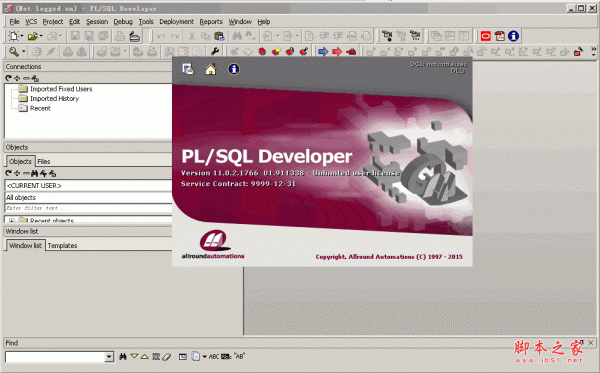
Task: Switch to the Templates tab
Action: tap(62, 246)
